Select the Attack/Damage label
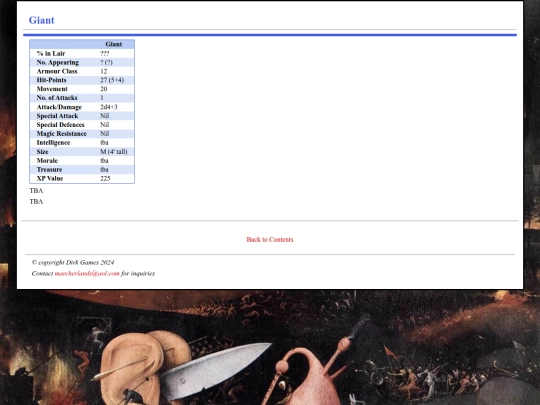 (x=59, y=107)
